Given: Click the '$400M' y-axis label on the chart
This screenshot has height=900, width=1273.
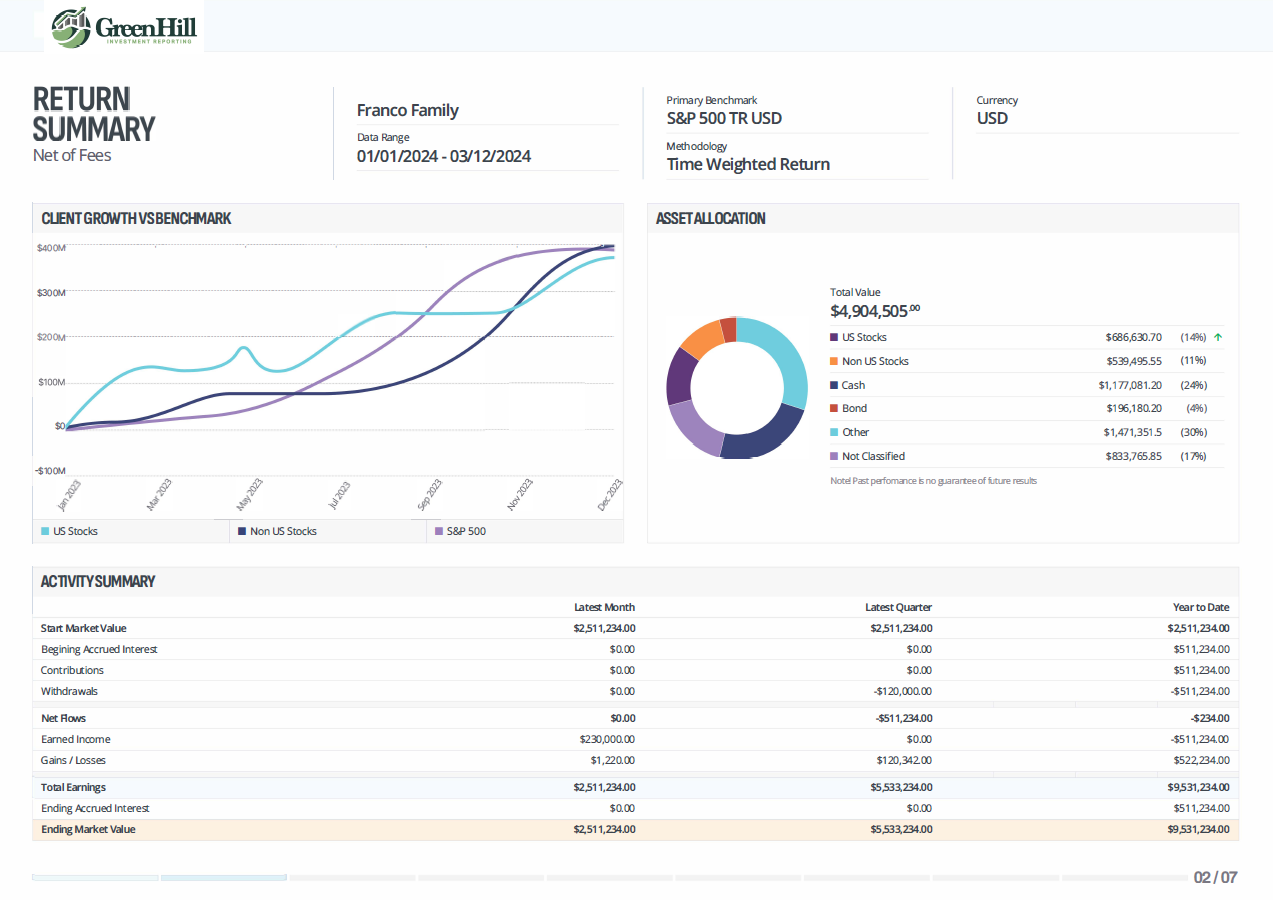Looking at the screenshot, I should click(51, 248).
